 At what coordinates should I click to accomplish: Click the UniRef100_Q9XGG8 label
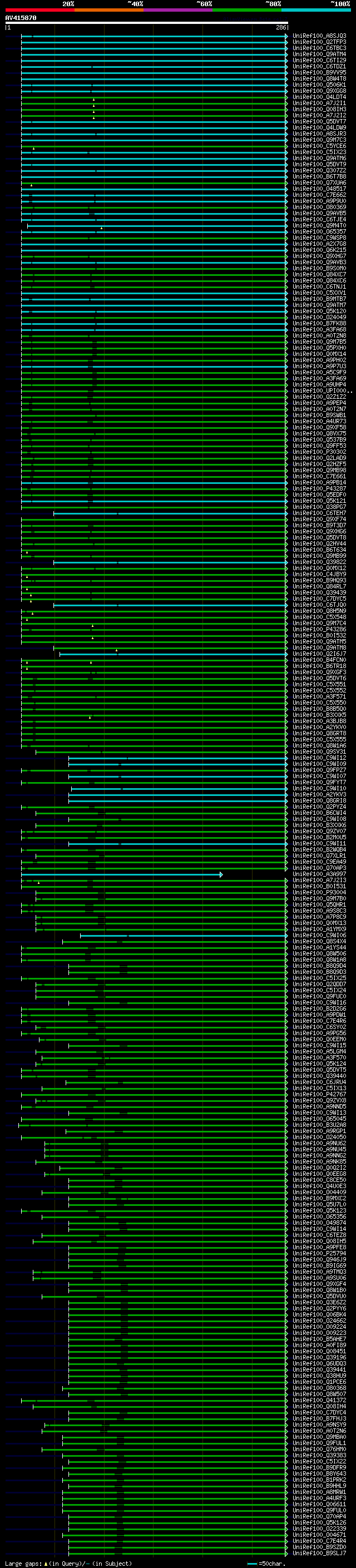(319, 91)
